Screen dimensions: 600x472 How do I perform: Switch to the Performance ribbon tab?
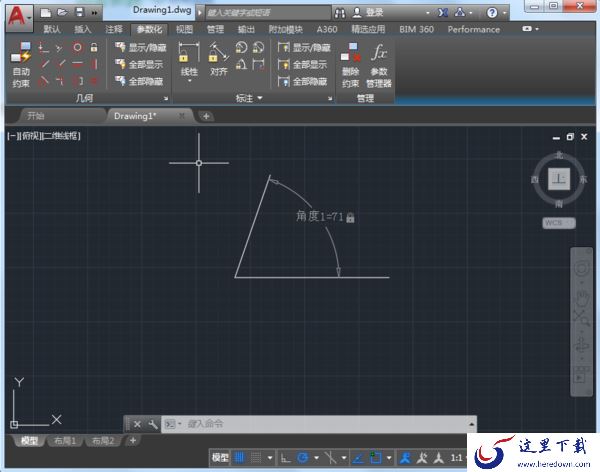tap(474, 29)
